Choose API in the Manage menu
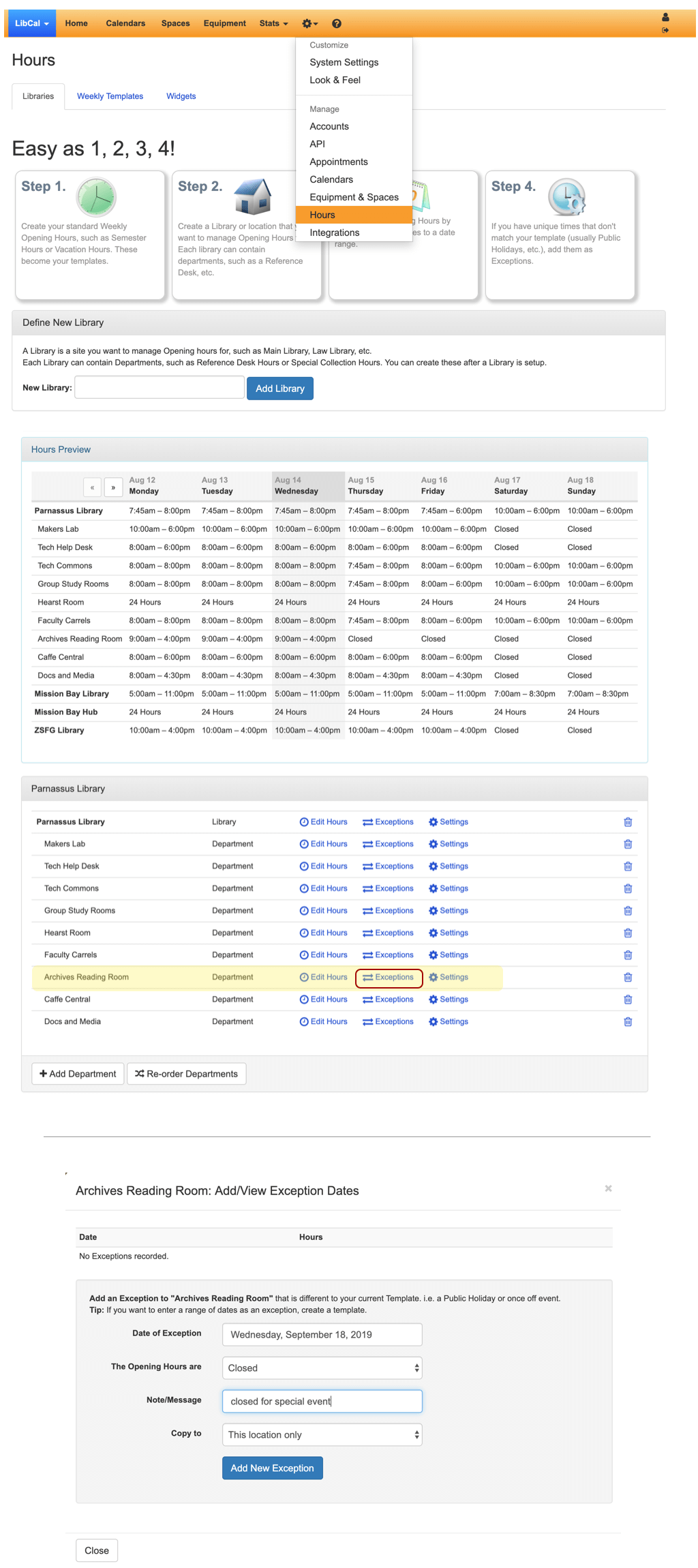 point(354,144)
